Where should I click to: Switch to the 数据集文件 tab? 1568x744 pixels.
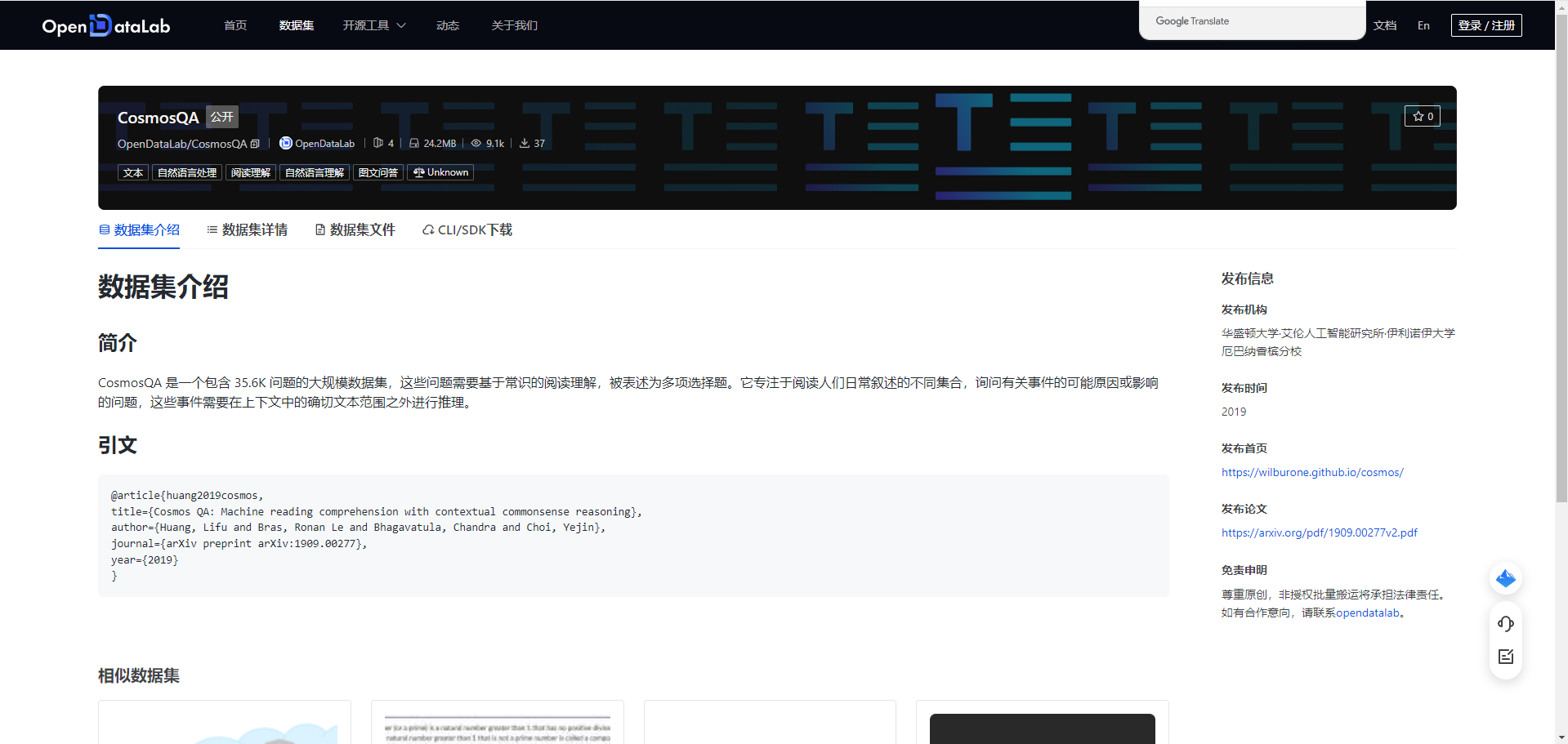[x=355, y=230]
